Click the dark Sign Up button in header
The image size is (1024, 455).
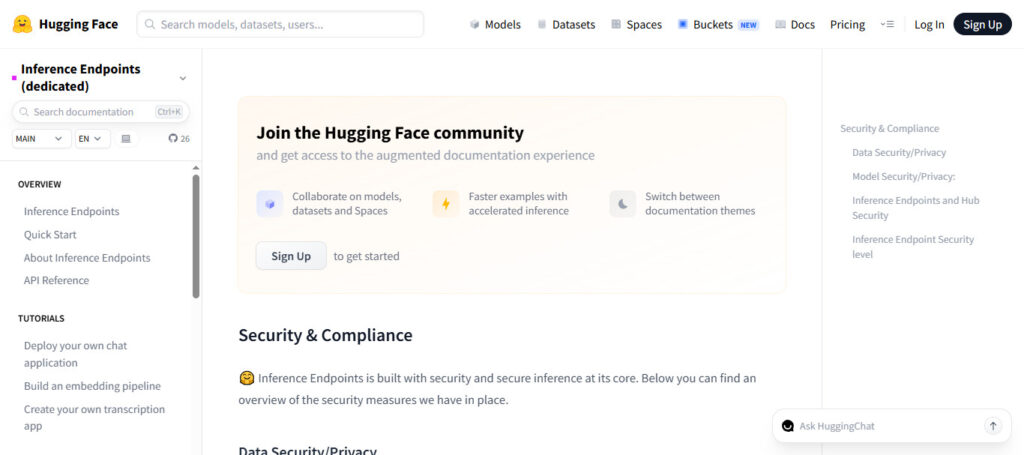pos(982,24)
